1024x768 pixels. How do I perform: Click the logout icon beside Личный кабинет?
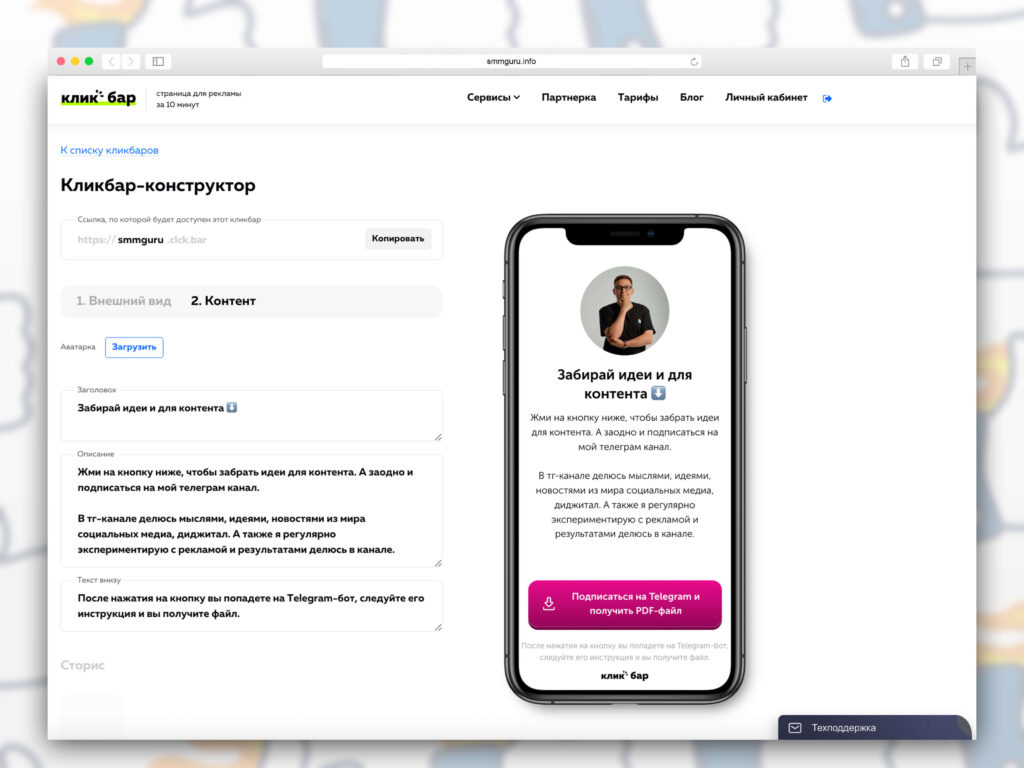coord(827,99)
